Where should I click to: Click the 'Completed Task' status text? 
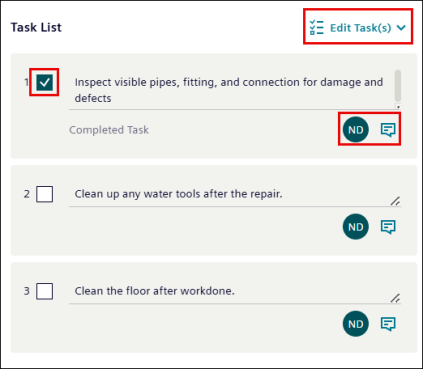(109, 130)
